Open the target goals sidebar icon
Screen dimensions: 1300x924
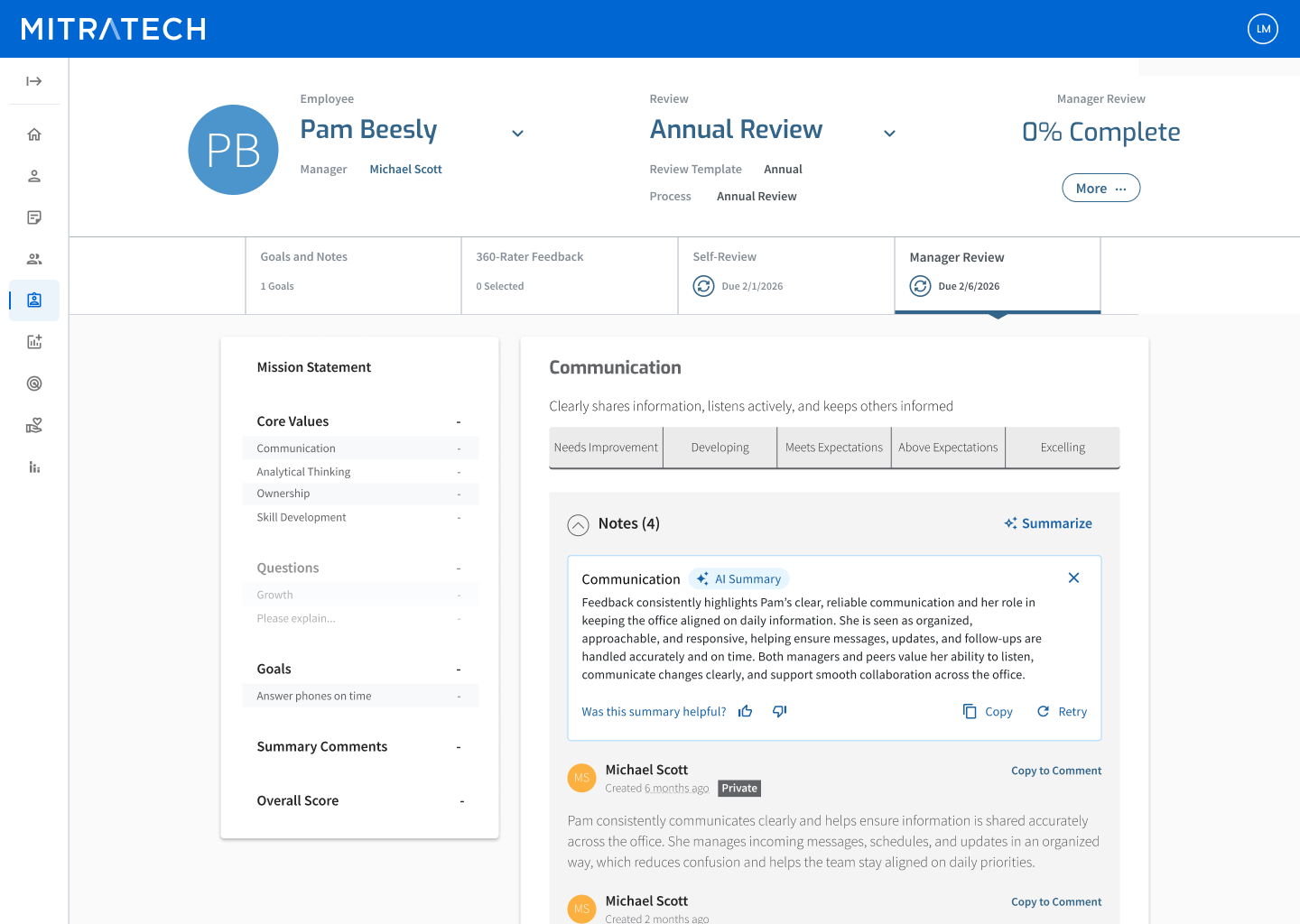pos(34,383)
